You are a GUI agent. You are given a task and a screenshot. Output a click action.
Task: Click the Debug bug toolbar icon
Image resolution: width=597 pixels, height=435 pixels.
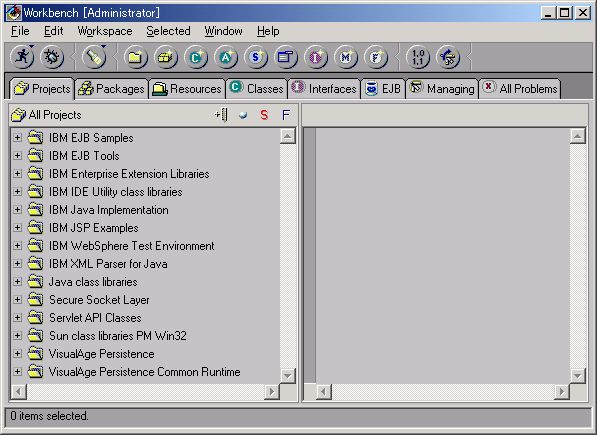pos(52,57)
